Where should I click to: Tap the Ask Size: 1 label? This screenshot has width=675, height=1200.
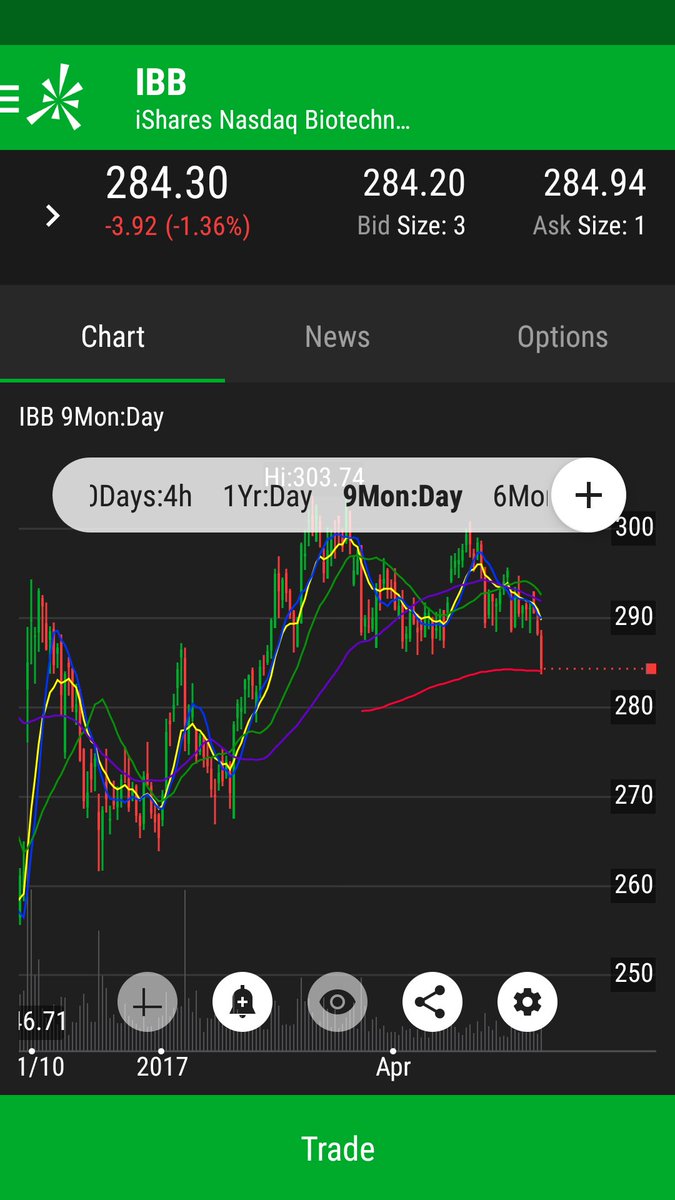(589, 226)
